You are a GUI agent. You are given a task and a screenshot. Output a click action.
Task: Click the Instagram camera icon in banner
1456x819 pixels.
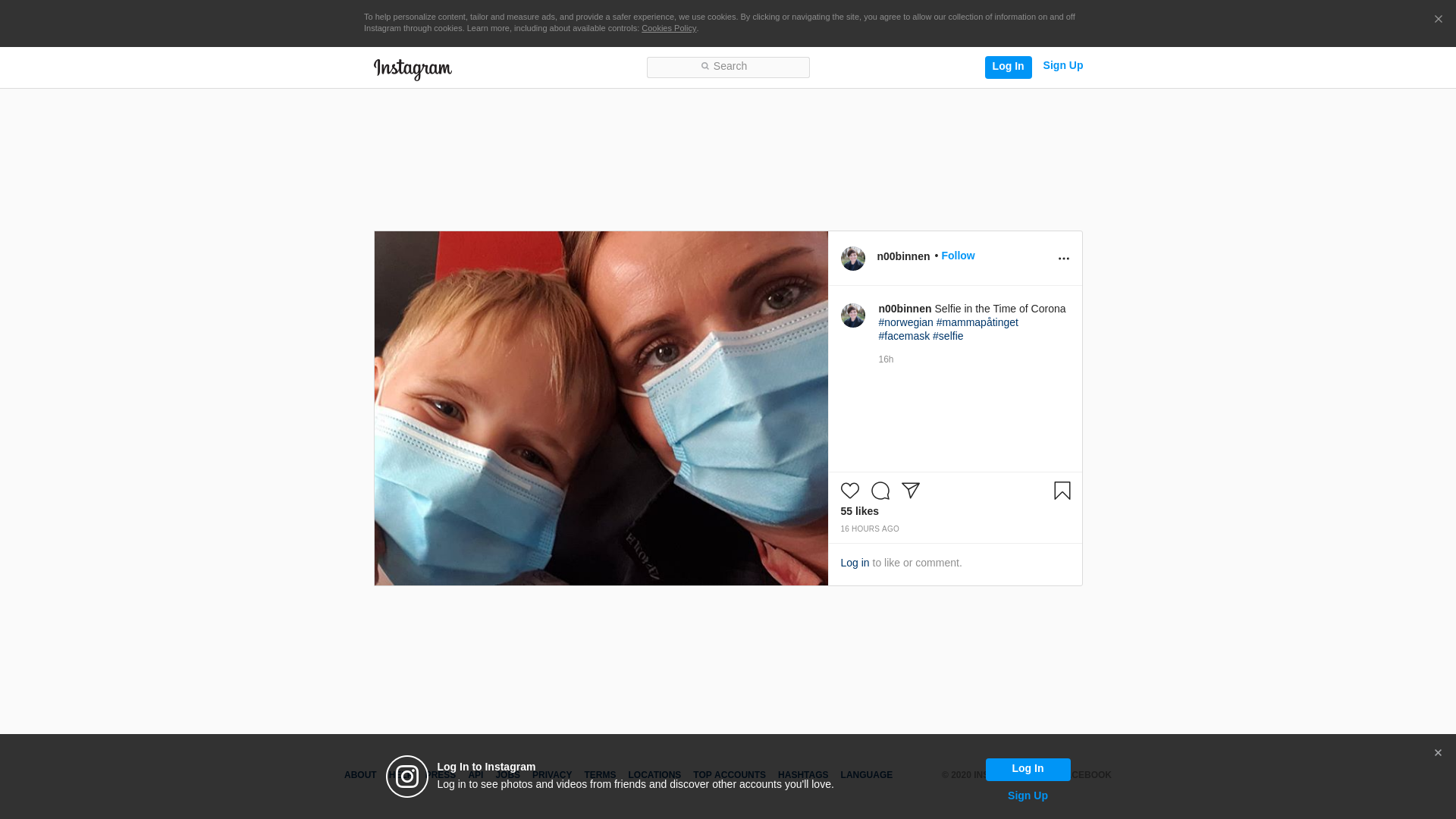[x=407, y=777]
